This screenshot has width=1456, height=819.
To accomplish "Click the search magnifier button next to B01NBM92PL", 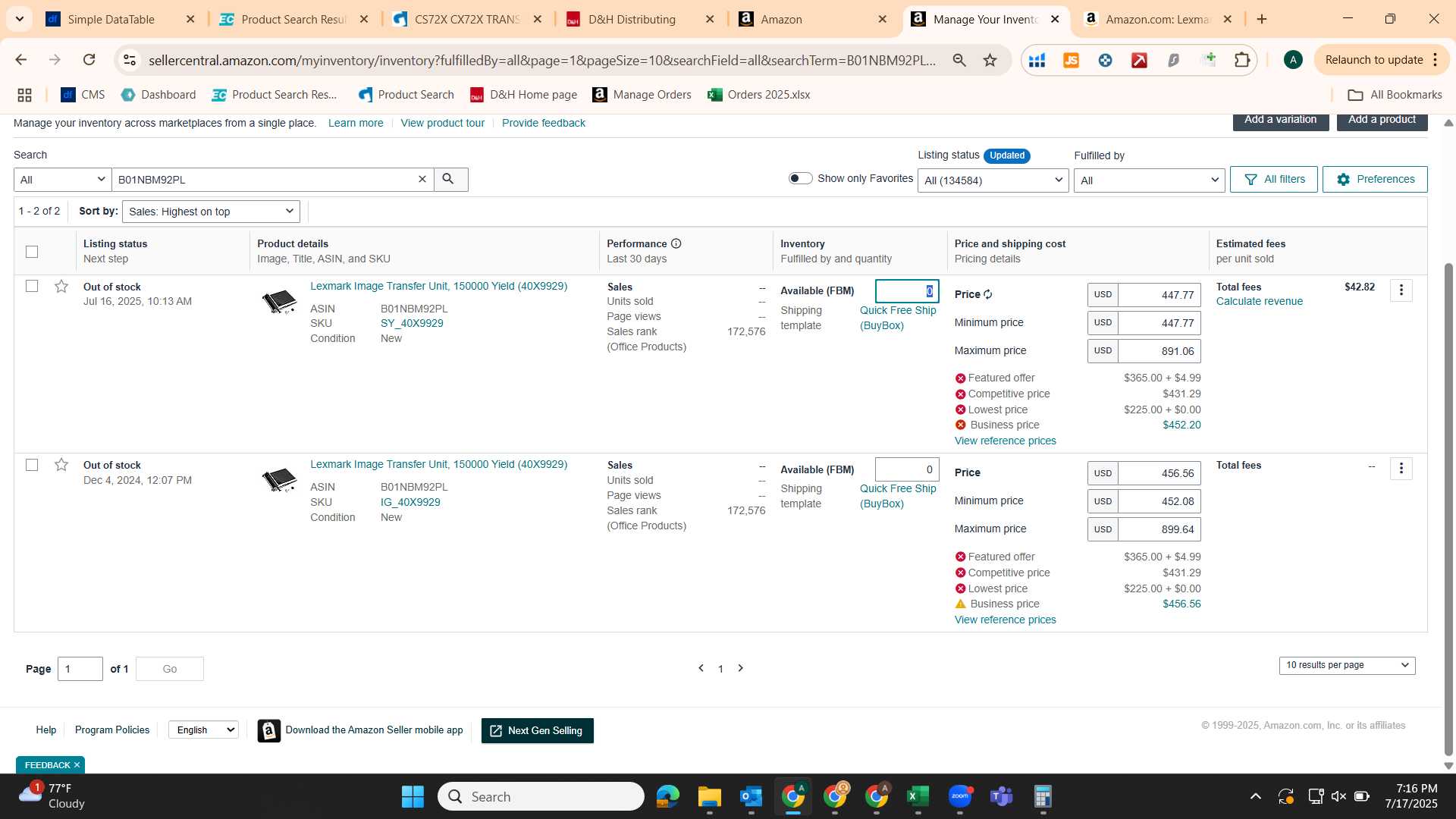I will pyautogui.click(x=450, y=180).
